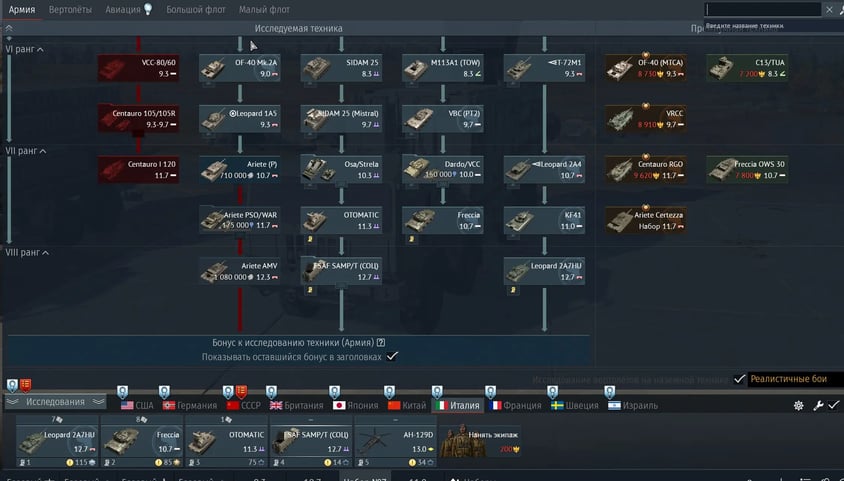844x481 pixels.
Task: Switch to the 'Вертолёты' tab
Action: coord(70,9)
